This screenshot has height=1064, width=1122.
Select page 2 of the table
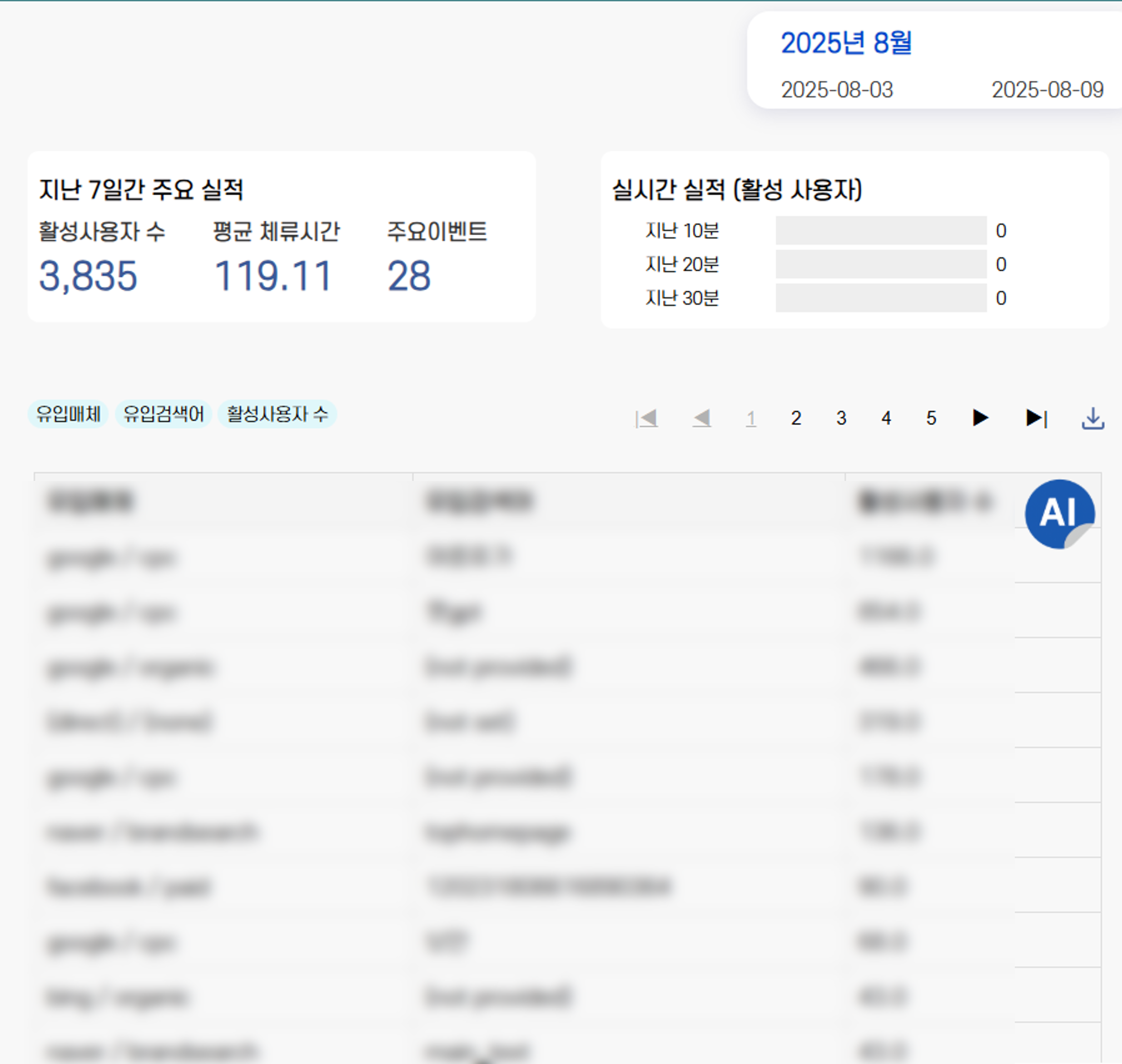click(x=796, y=418)
